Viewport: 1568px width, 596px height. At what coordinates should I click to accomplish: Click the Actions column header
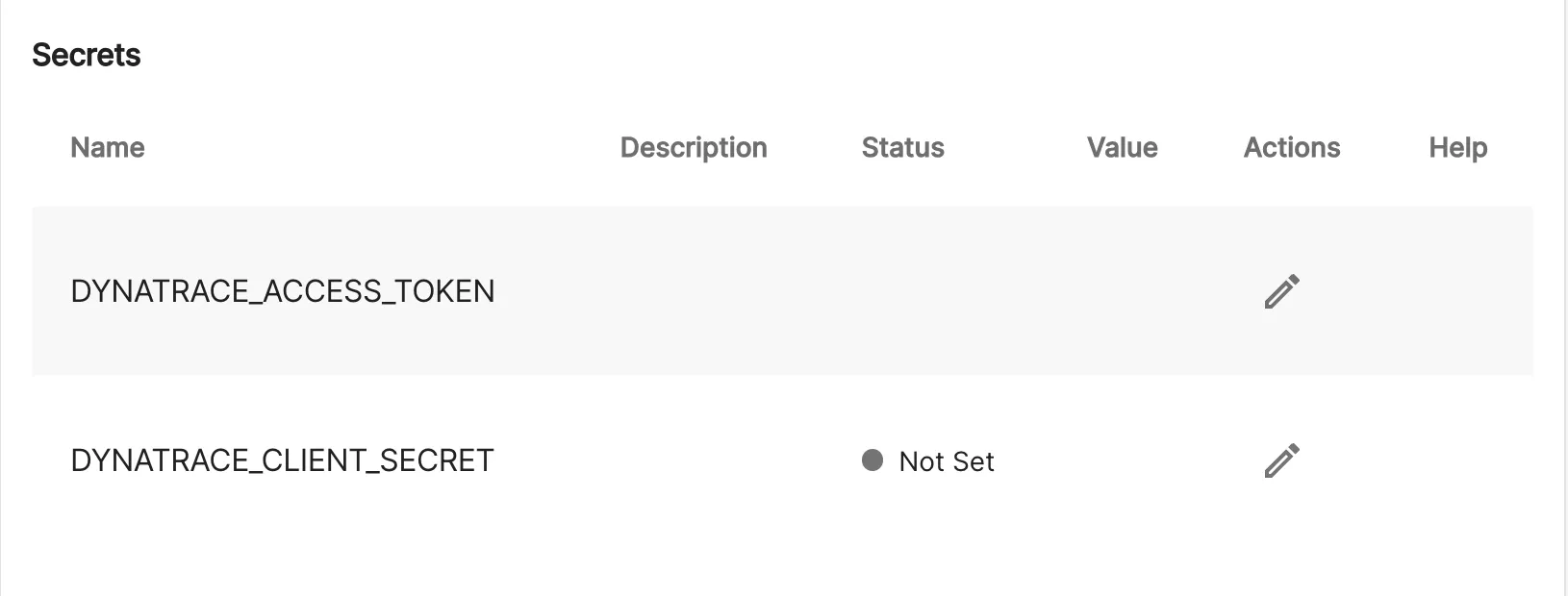click(1291, 147)
